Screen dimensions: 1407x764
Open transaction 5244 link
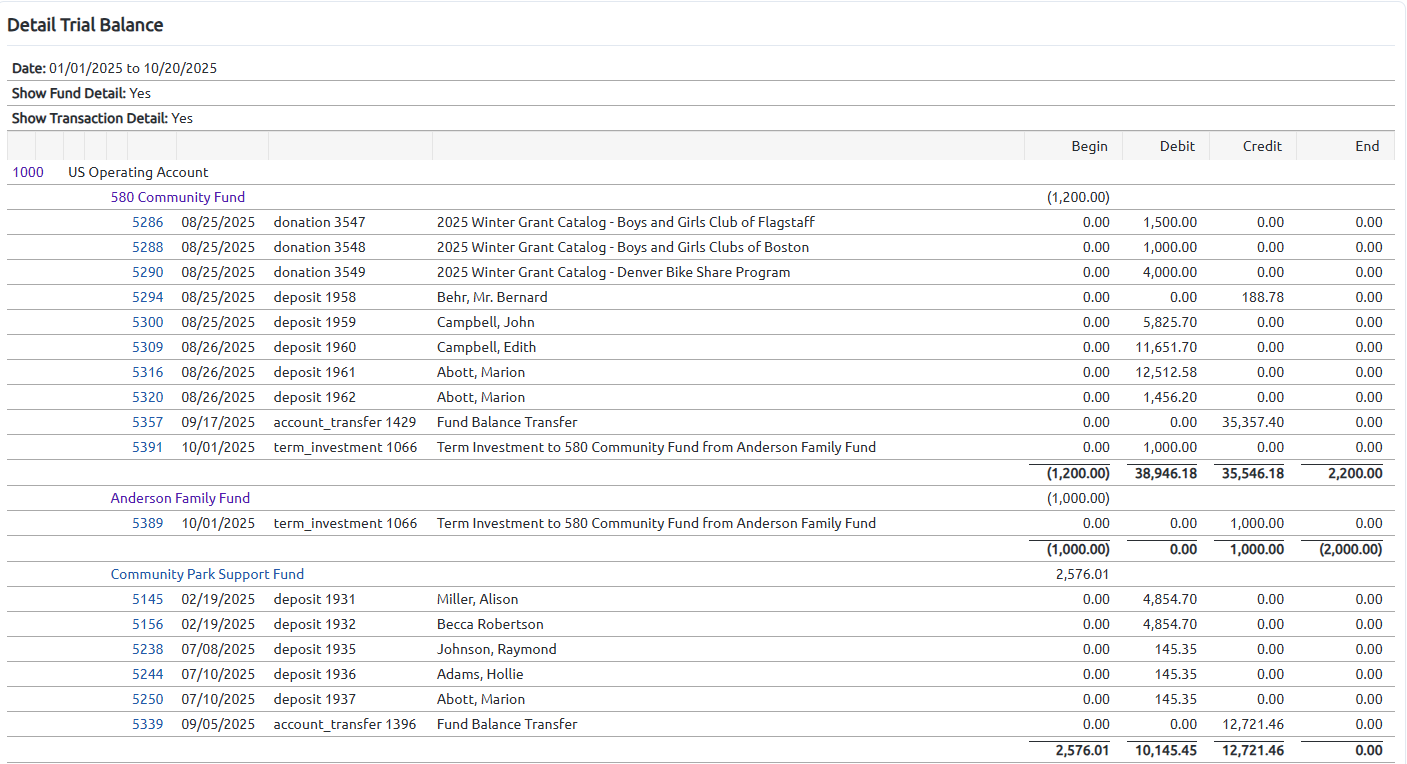tap(147, 674)
